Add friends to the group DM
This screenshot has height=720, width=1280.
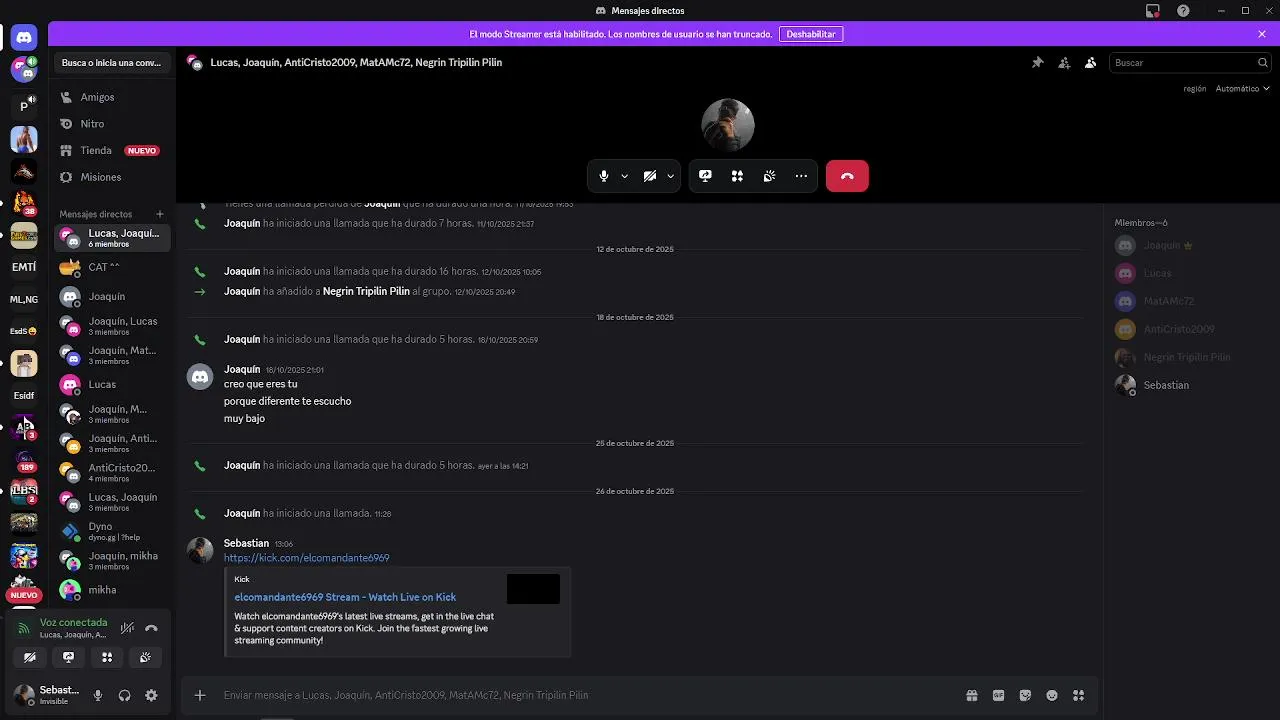1064,62
